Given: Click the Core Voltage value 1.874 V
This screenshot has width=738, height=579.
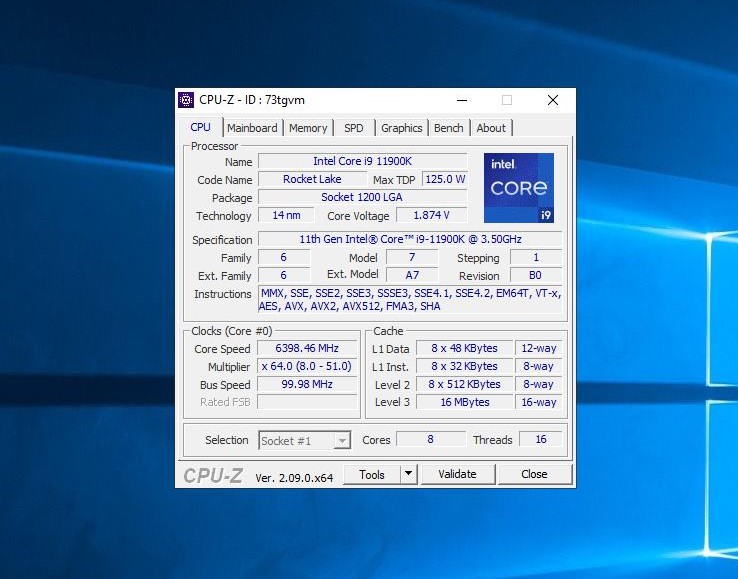Looking at the screenshot, I should point(432,215).
